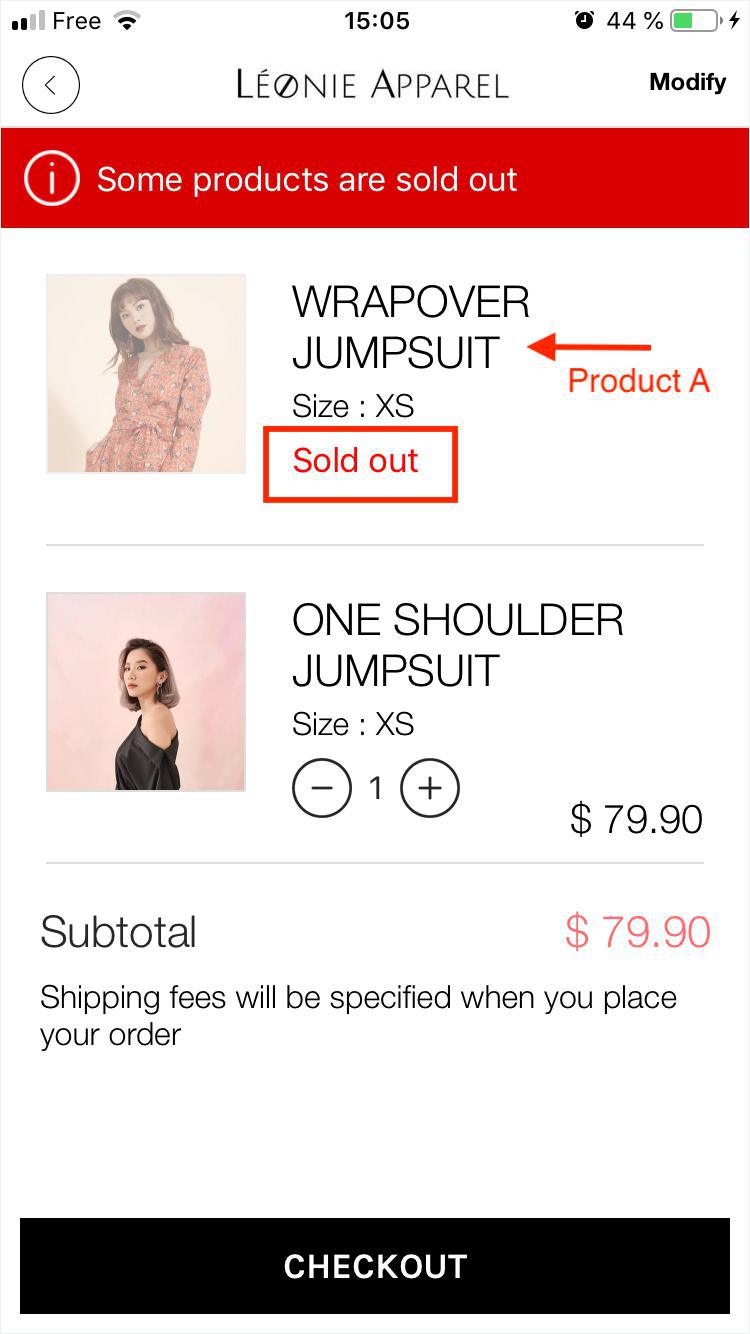Click the red Sold out label
Image resolution: width=750 pixels, height=1334 pixels.
tap(356, 461)
